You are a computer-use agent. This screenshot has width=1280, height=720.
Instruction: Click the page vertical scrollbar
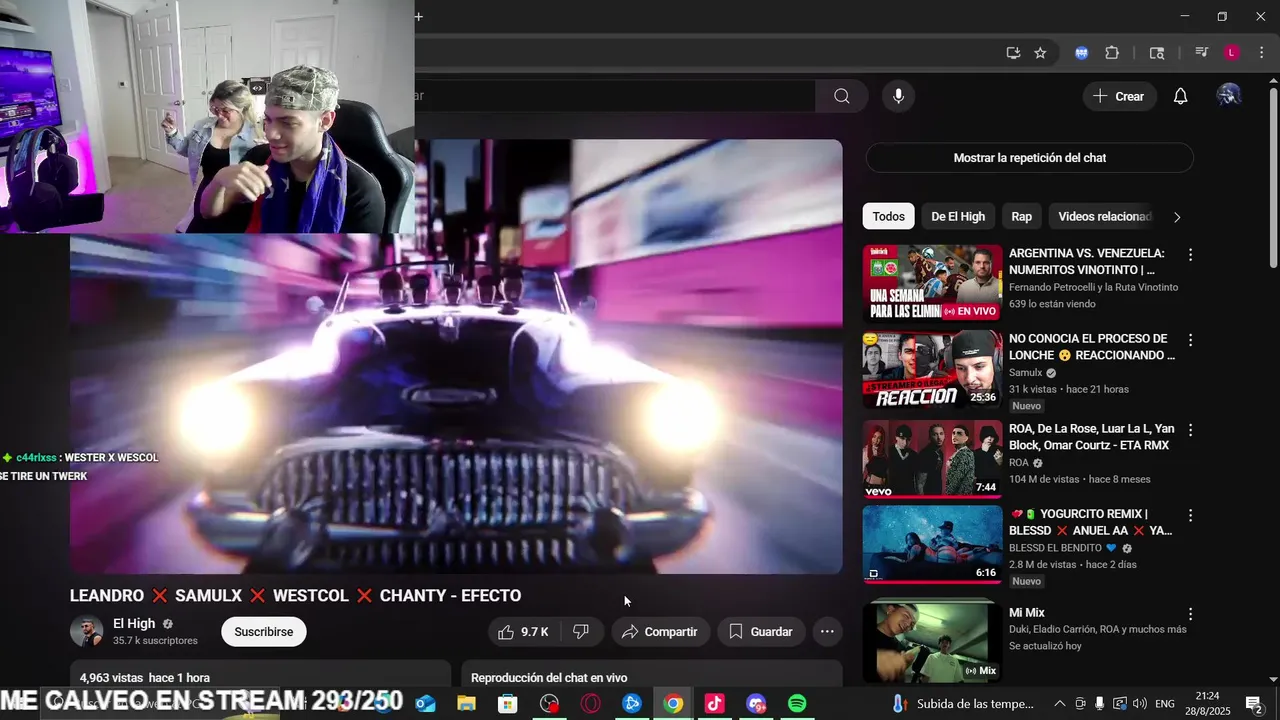pyautogui.click(x=1273, y=180)
